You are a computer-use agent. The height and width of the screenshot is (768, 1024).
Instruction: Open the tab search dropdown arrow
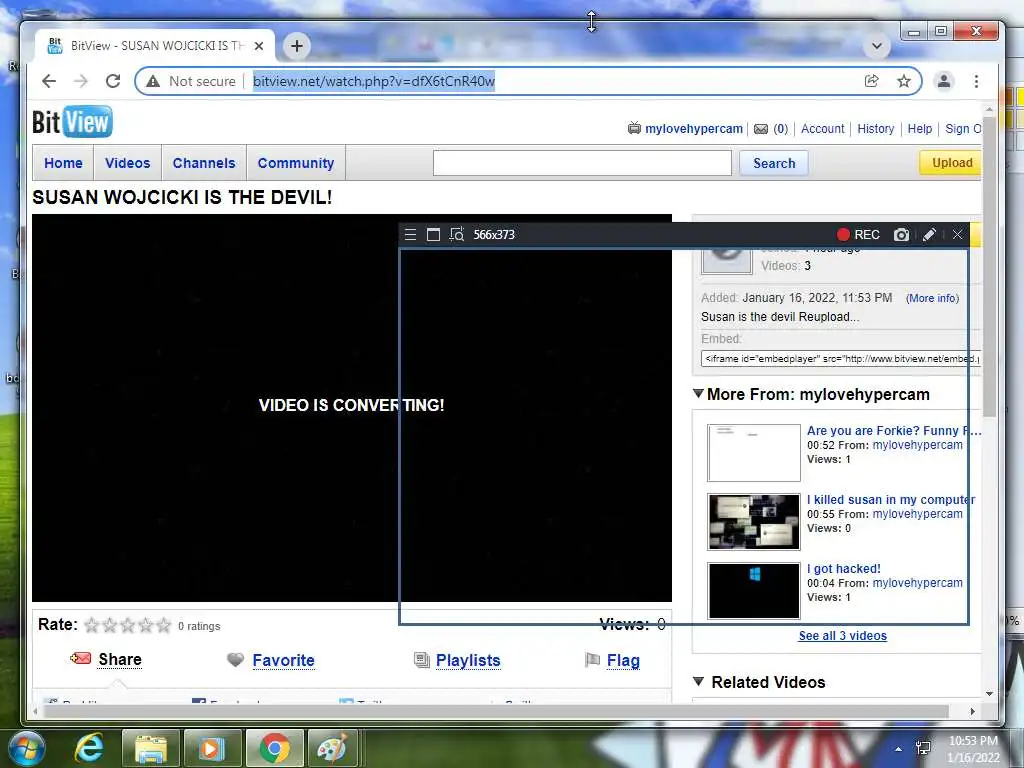coord(877,46)
